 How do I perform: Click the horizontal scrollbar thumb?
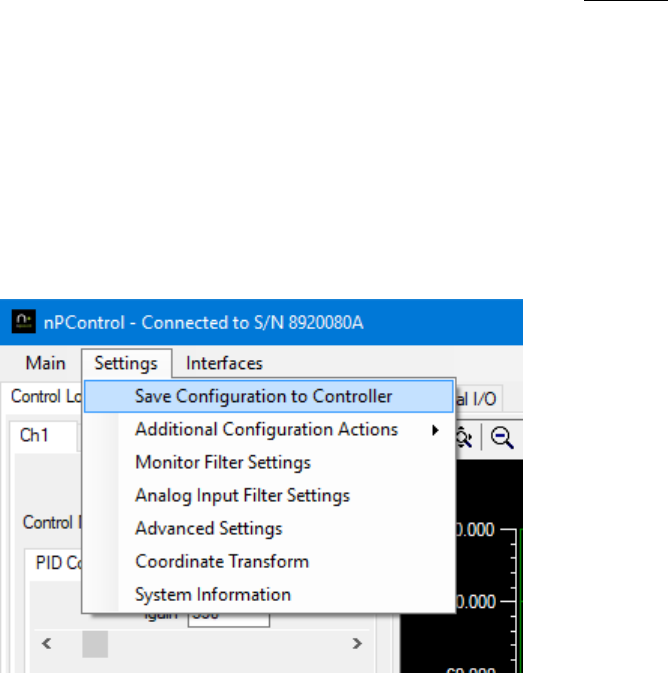pyautogui.click(x=95, y=644)
